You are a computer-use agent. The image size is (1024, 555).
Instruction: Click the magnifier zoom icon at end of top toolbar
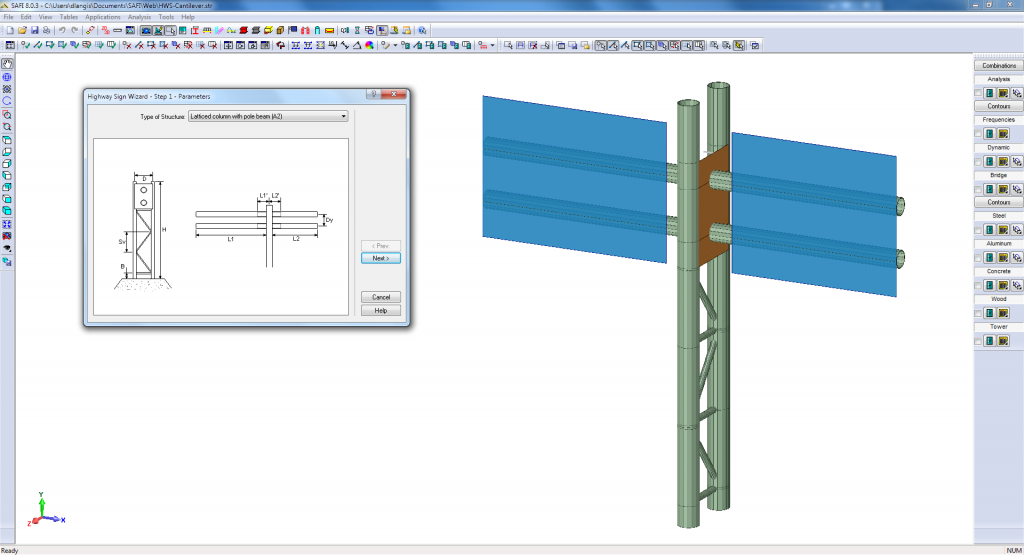point(423,31)
